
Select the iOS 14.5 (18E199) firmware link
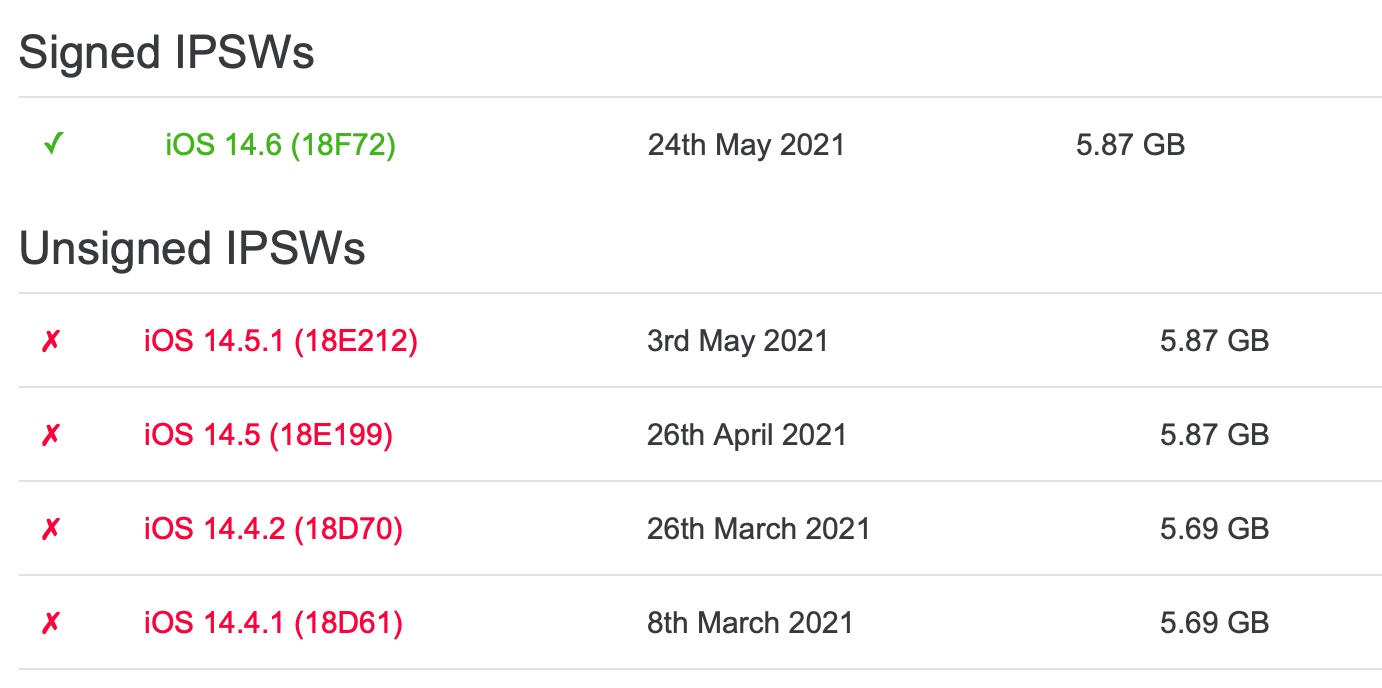[x=268, y=435]
